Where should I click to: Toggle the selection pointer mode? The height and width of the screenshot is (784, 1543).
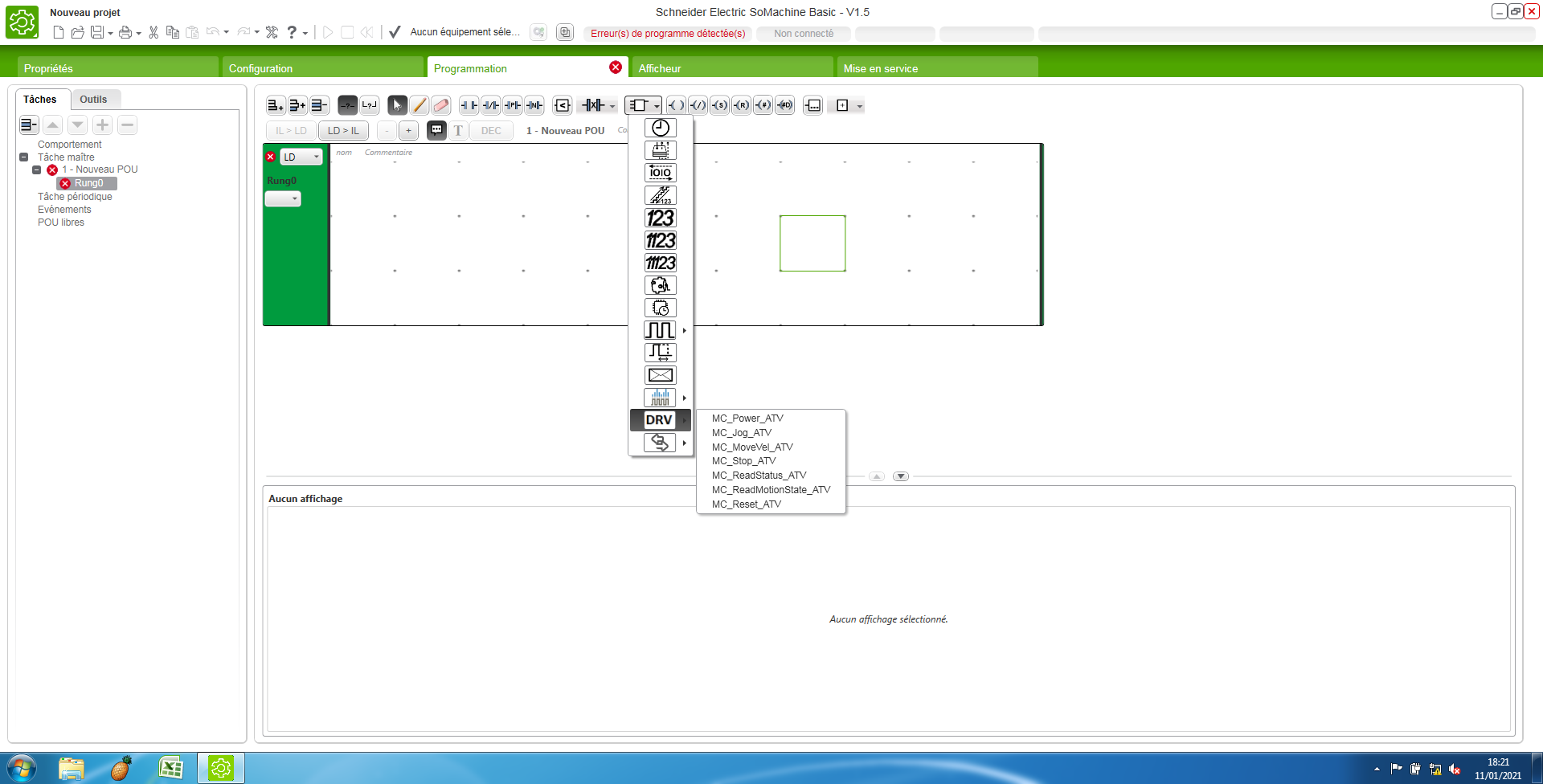point(397,105)
